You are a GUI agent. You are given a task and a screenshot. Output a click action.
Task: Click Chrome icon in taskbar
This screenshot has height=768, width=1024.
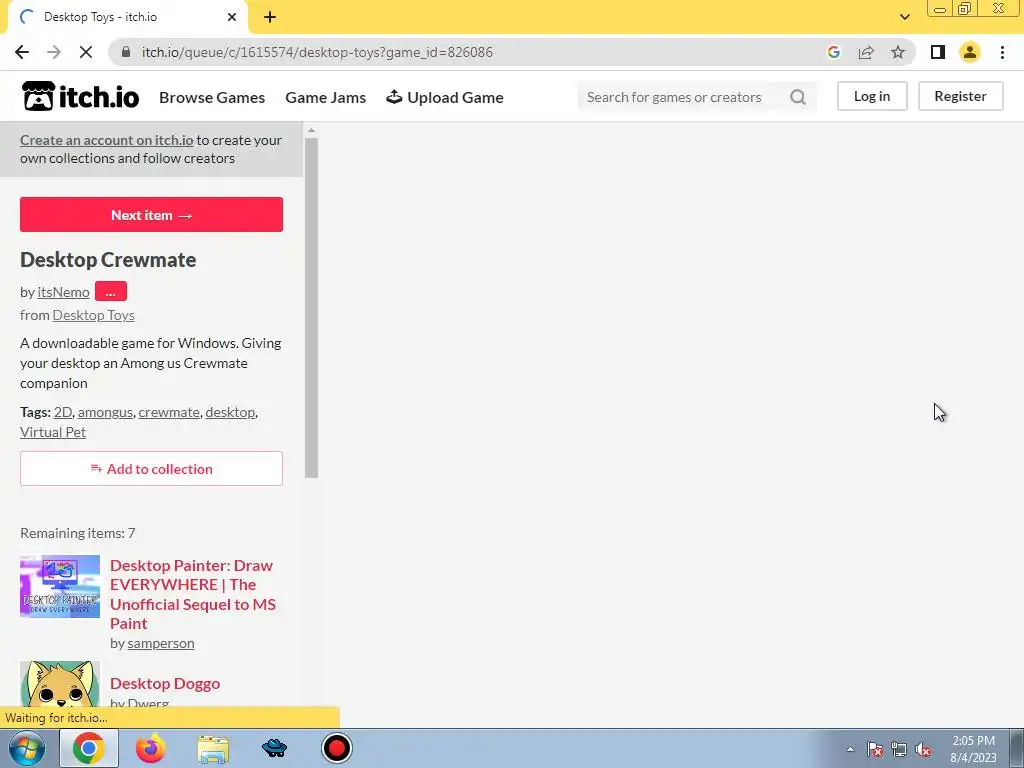click(x=89, y=748)
